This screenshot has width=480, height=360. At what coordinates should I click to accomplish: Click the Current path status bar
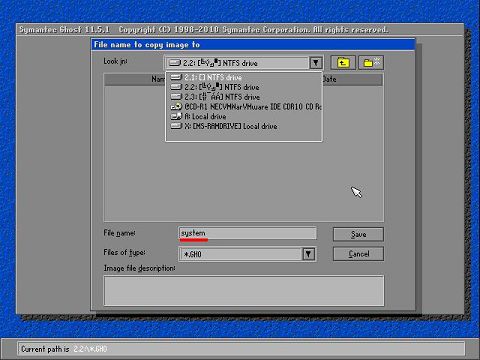pyautogui.click(x=241, y=349)
